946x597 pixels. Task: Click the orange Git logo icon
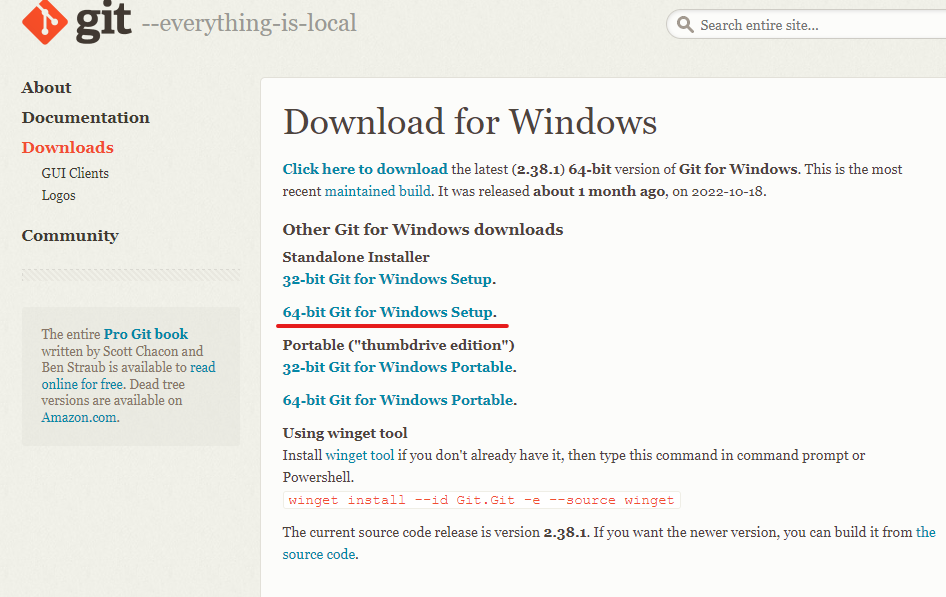[x=45, y=22]
